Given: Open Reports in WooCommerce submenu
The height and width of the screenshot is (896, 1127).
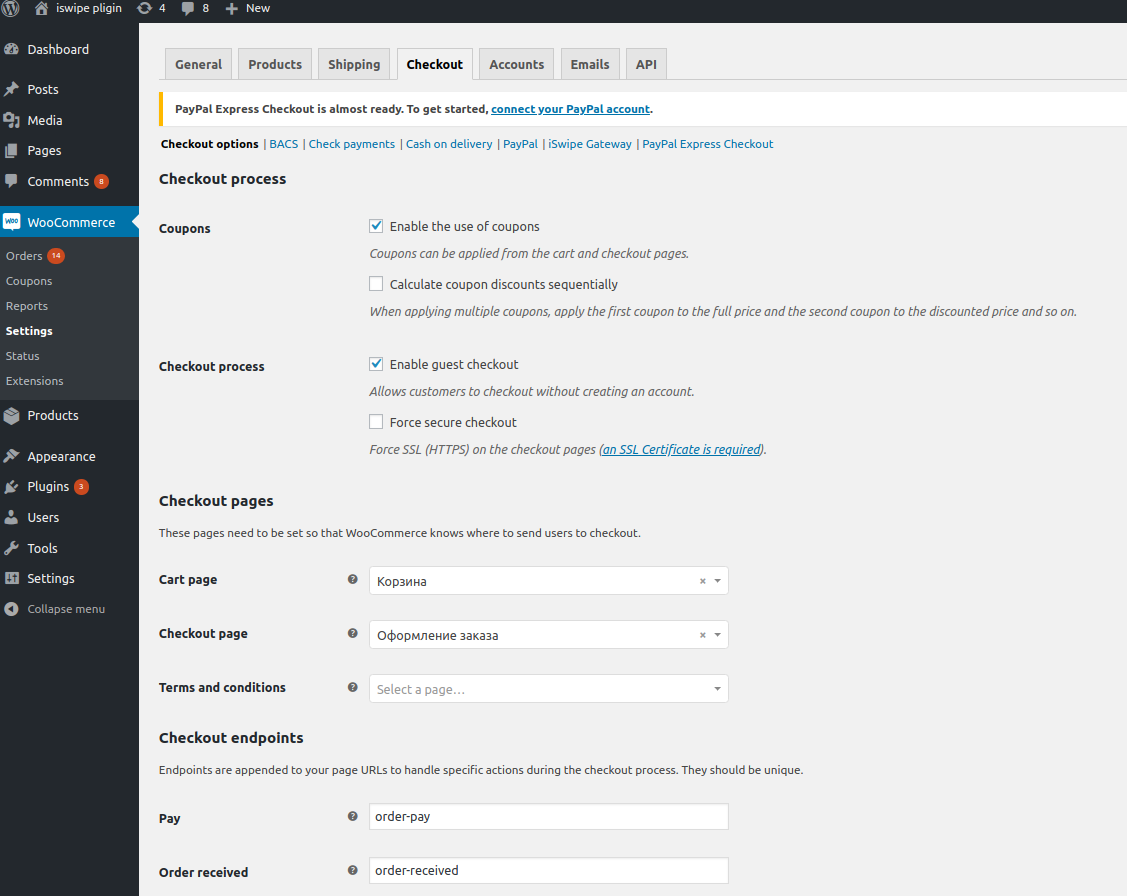Looking at the screenshot, I should tap(27, 306).
